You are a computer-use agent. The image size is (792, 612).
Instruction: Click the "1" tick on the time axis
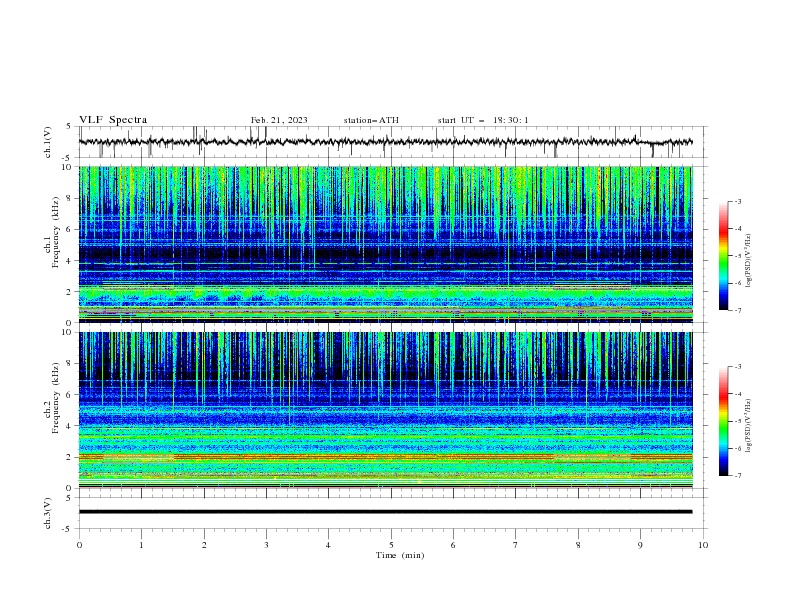[141, 545]
